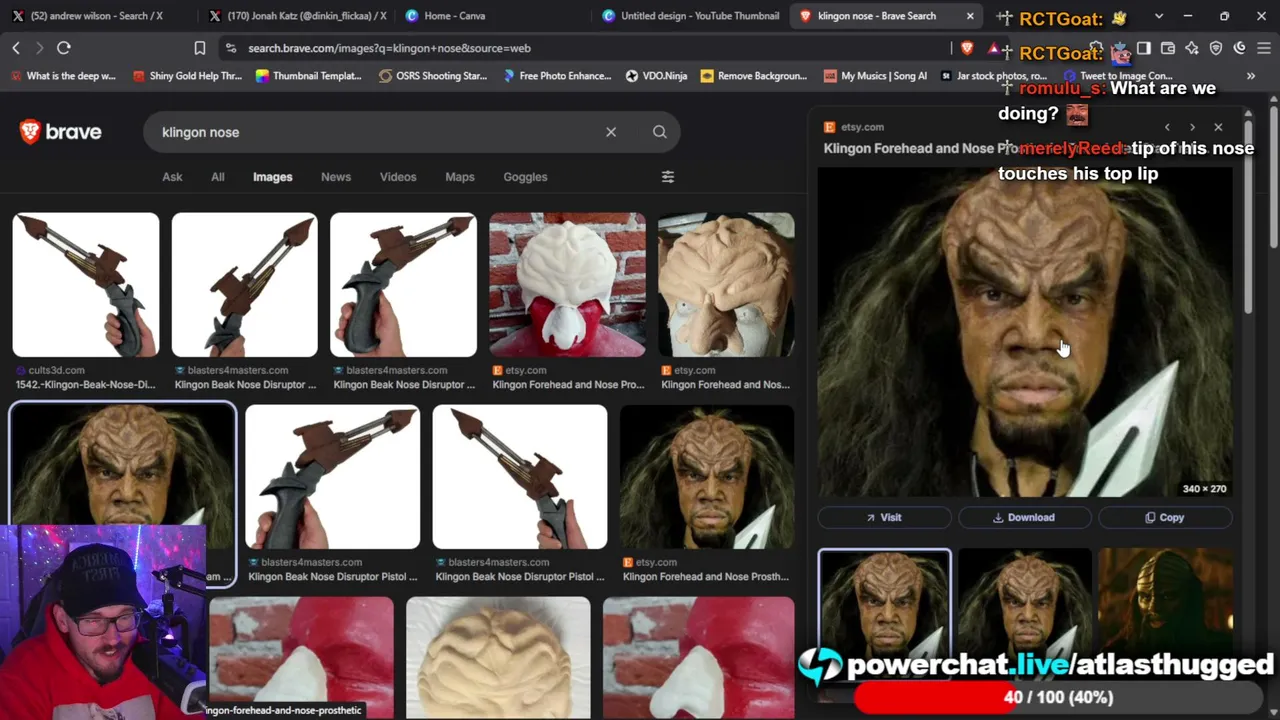Select the Videos results tab
Viewport: 1280px width, 720px height.
398,177
